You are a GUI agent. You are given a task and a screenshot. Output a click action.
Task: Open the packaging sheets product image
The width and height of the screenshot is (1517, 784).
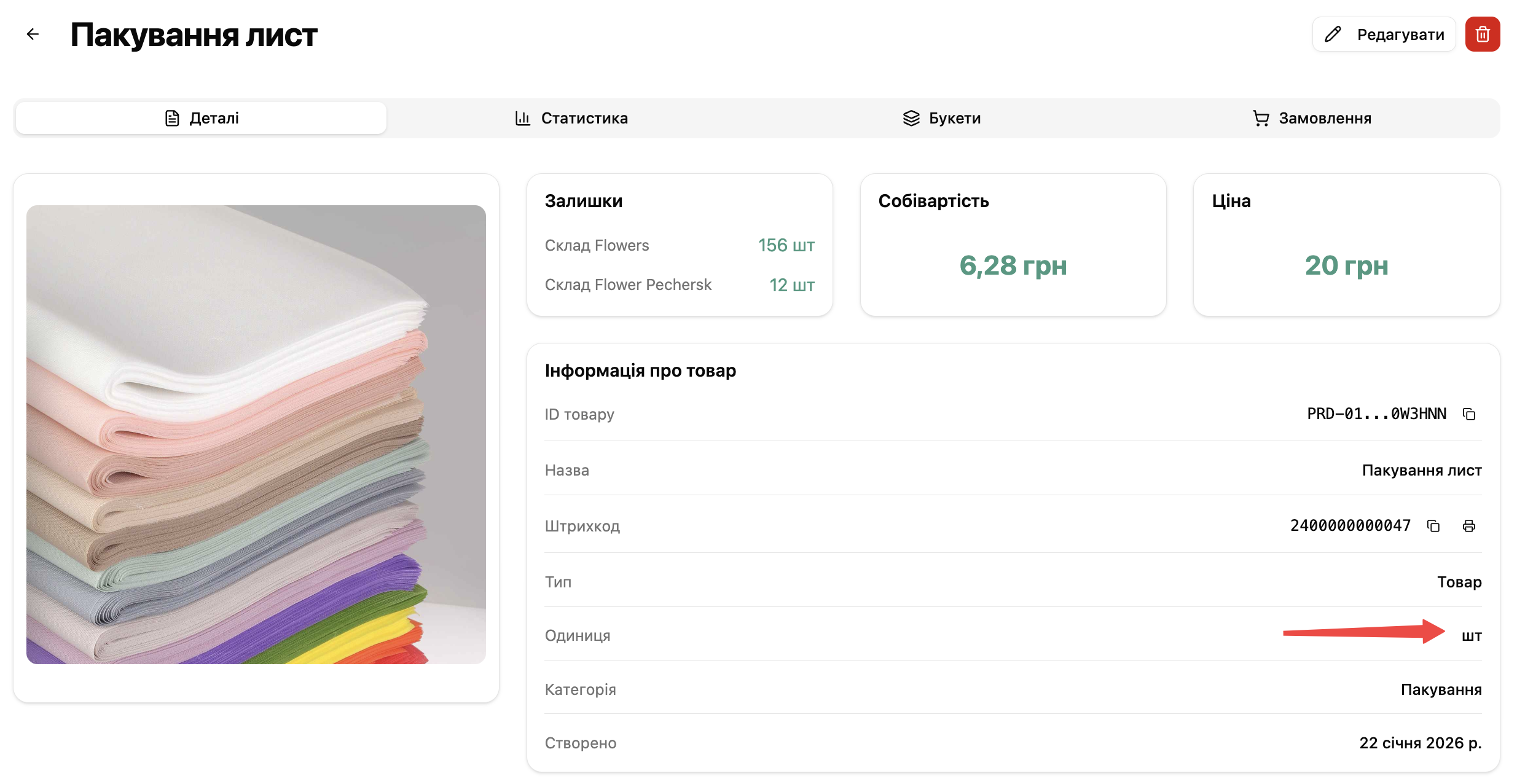coord(256,434)
